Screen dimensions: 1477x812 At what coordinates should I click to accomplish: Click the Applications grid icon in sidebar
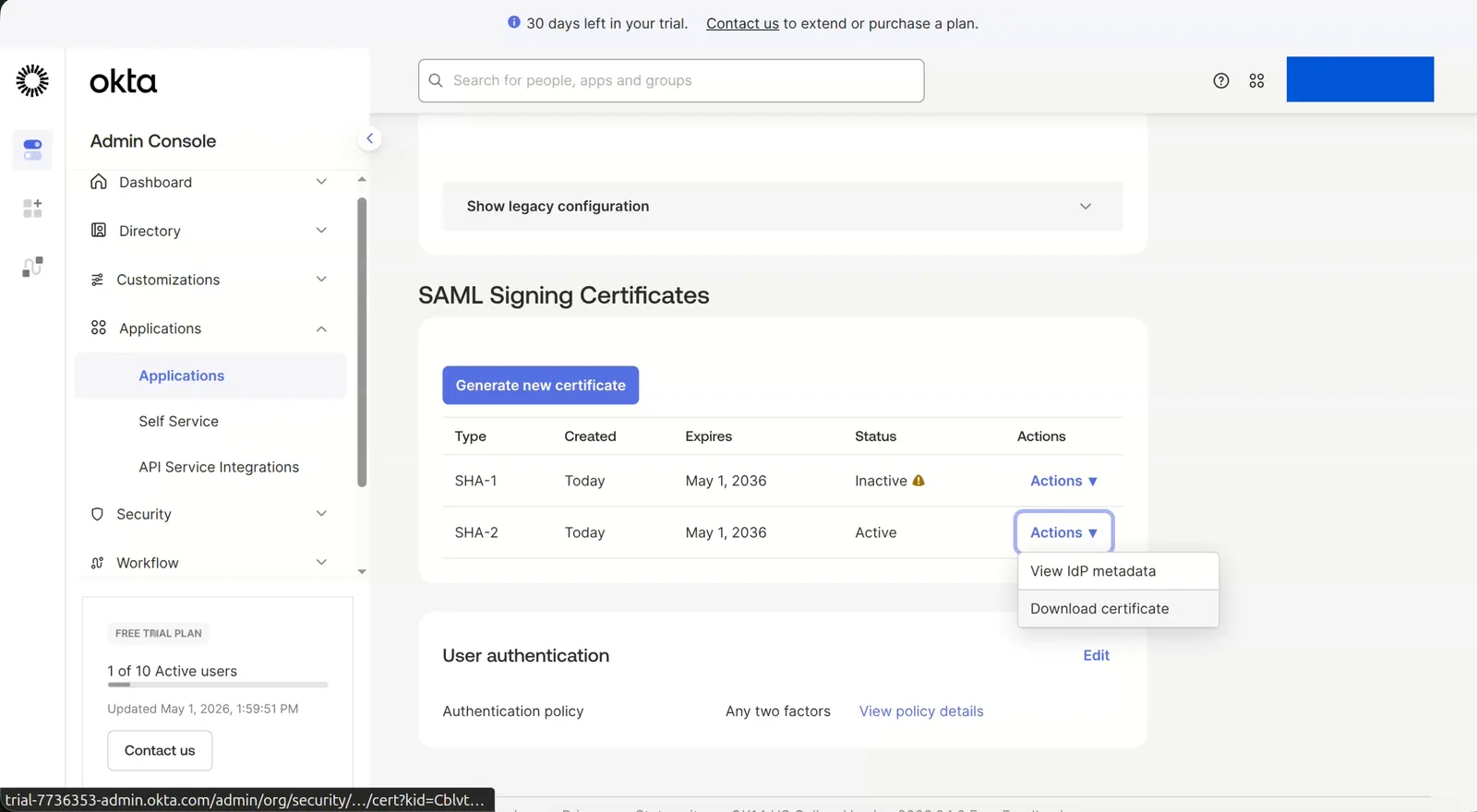tap(99, 328)
